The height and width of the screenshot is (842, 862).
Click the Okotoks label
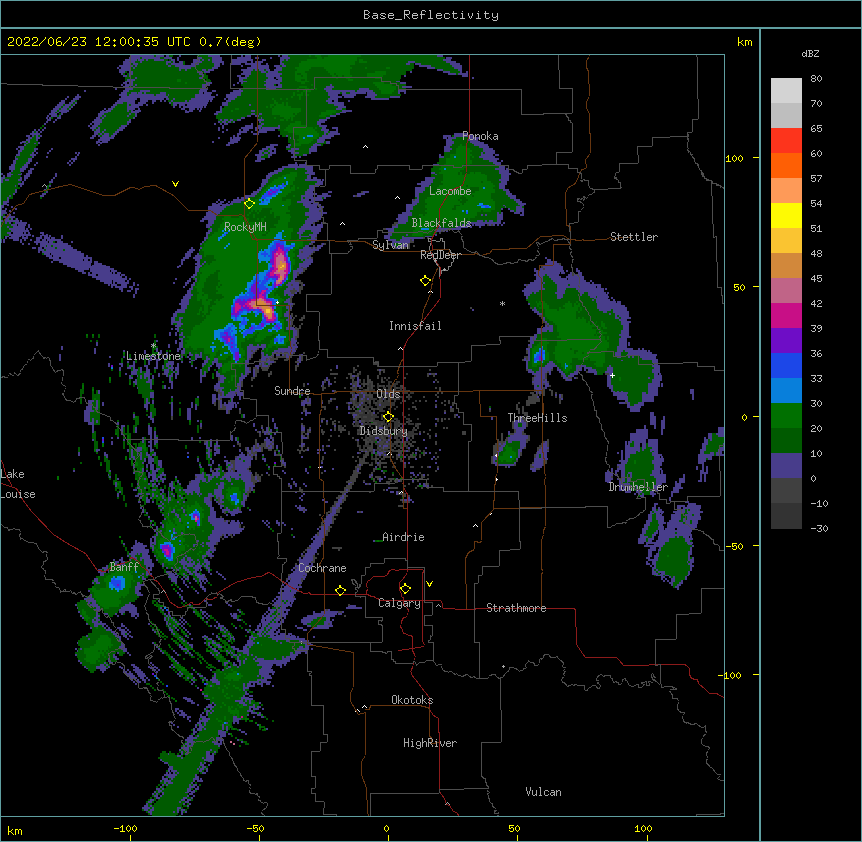412,700
